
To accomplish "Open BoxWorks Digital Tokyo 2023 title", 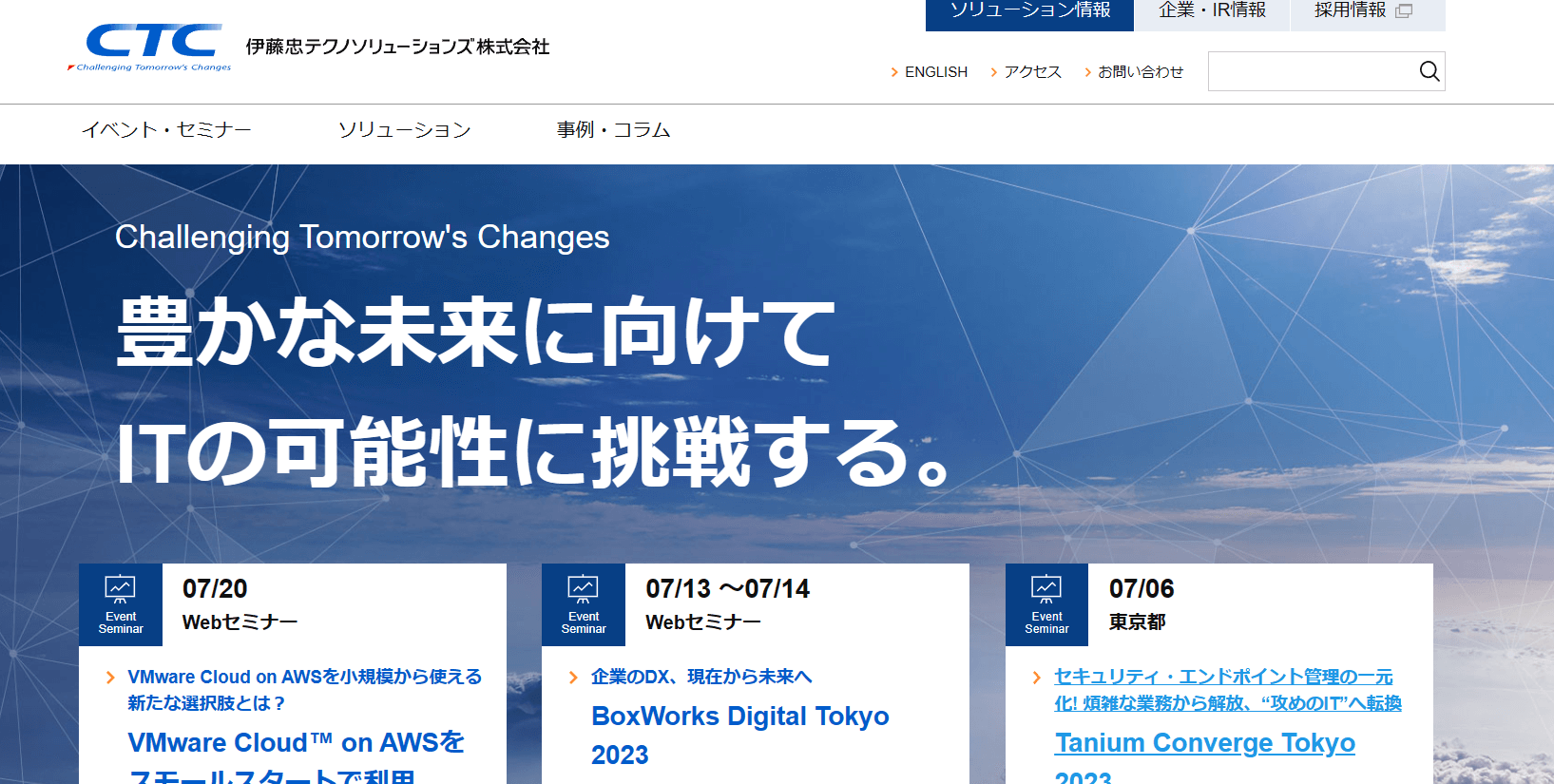I will tap(739, 736).
